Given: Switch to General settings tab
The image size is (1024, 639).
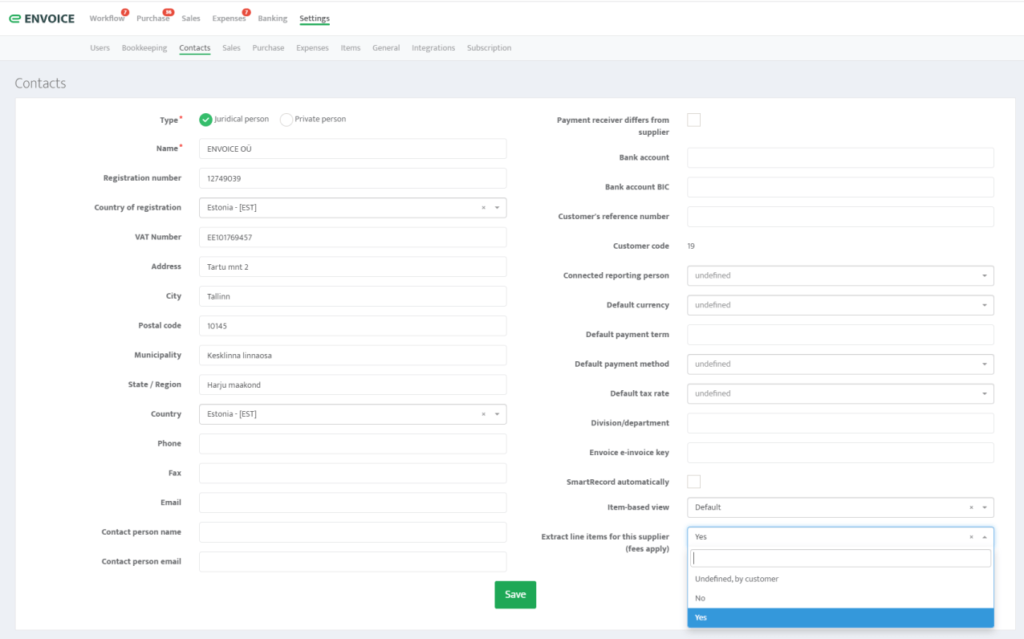Looking at the screenshot, I should pos(386,48).
